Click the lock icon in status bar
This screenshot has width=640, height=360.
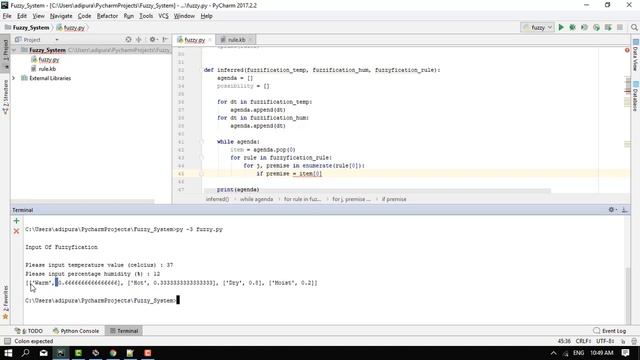[x=623, y=341]
